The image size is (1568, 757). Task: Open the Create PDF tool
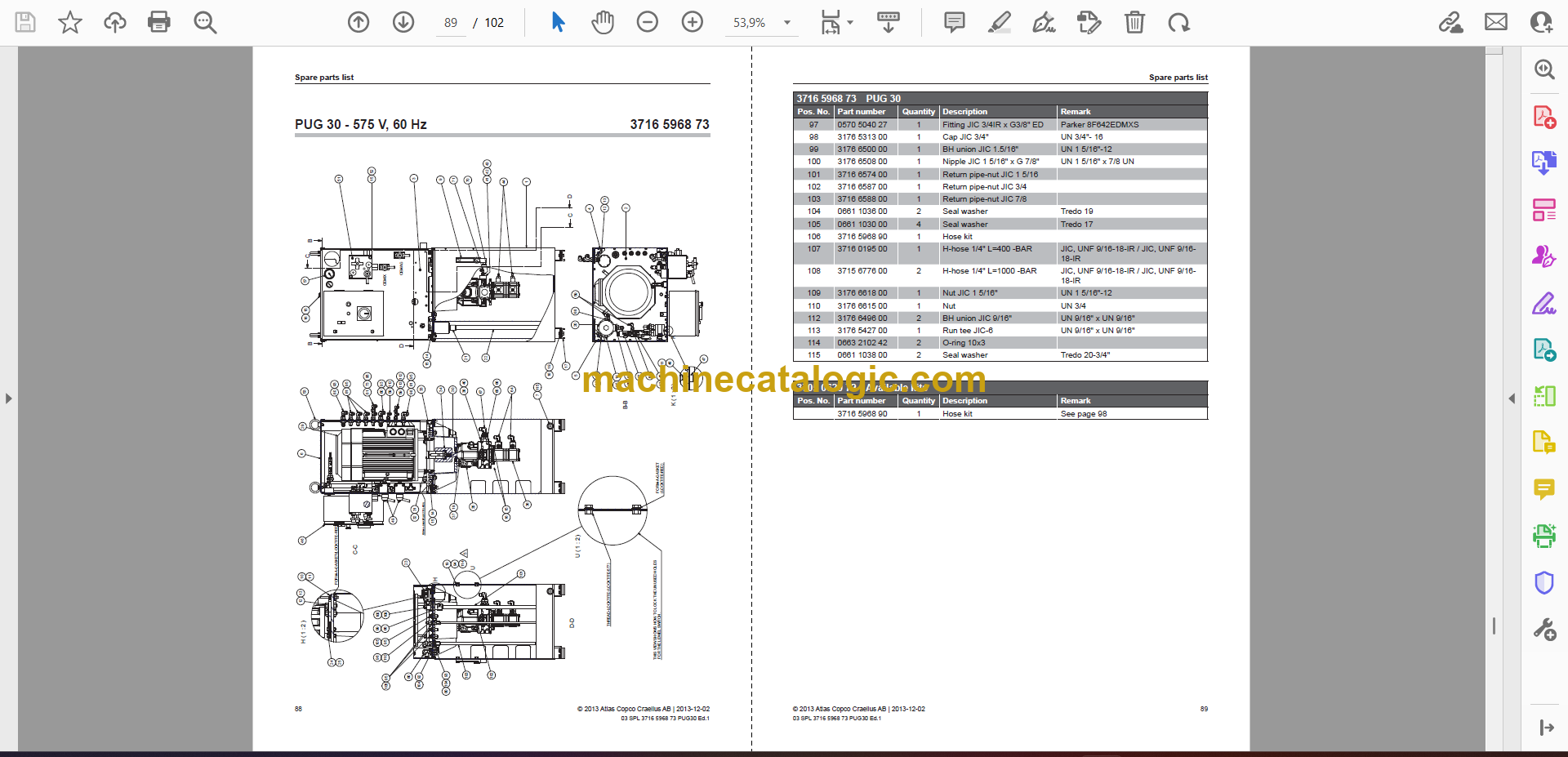coord(1544,117)
